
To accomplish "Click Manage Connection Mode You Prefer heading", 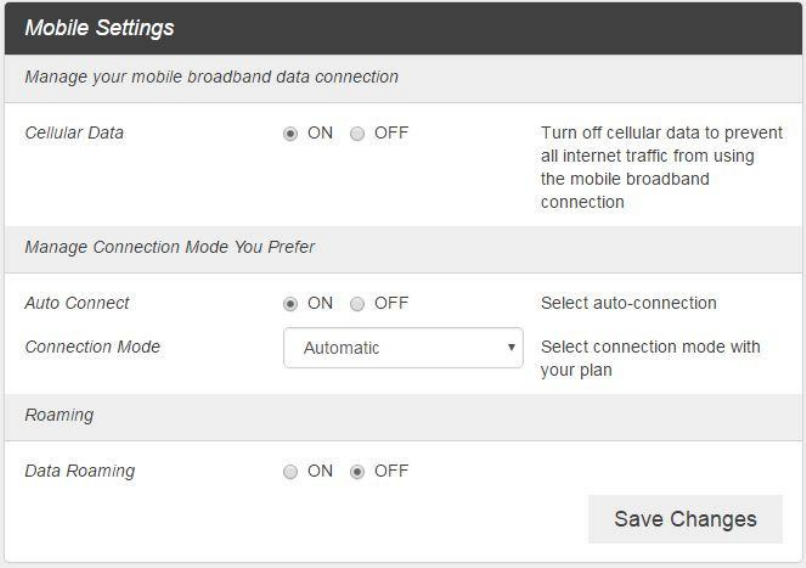I will [170, 247].
